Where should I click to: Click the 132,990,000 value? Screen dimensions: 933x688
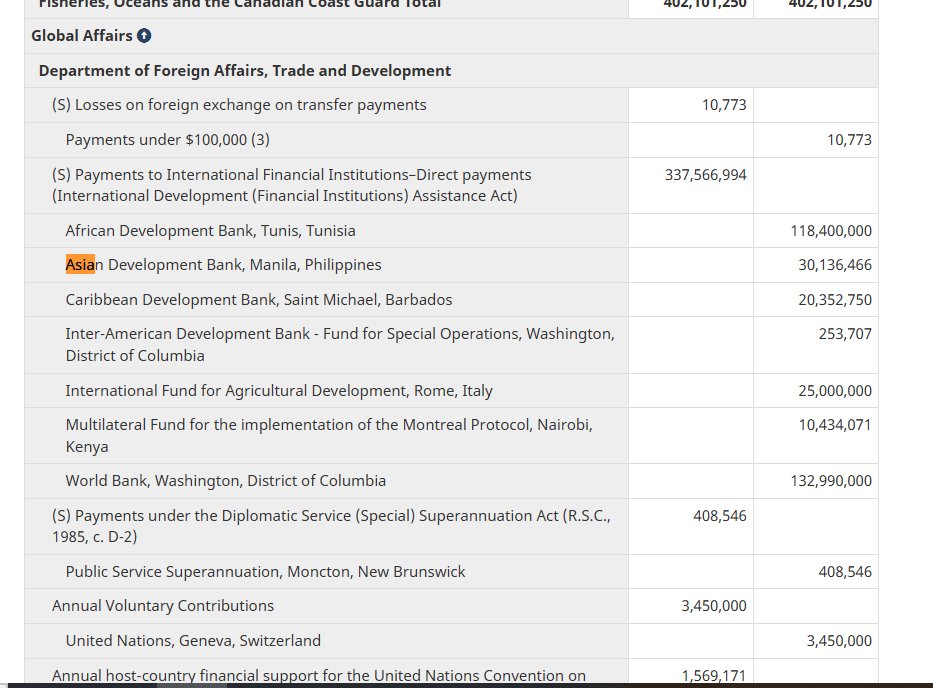pyautogui.click(x=831, y=481)
